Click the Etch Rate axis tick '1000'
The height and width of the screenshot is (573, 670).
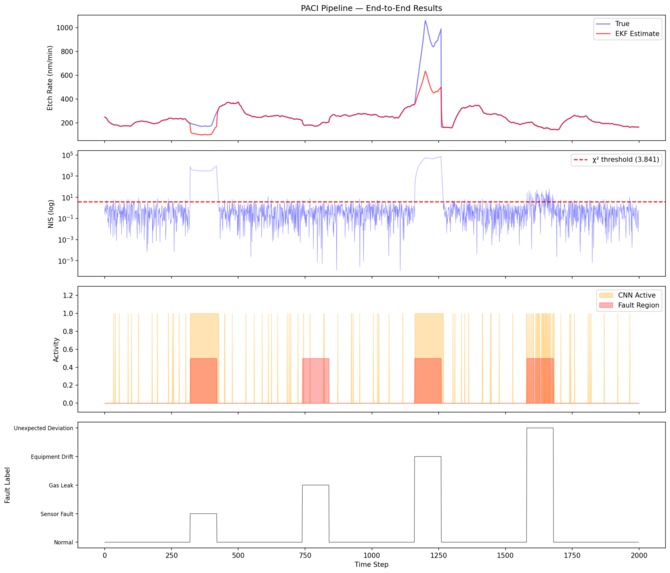(x=65, y=28)
